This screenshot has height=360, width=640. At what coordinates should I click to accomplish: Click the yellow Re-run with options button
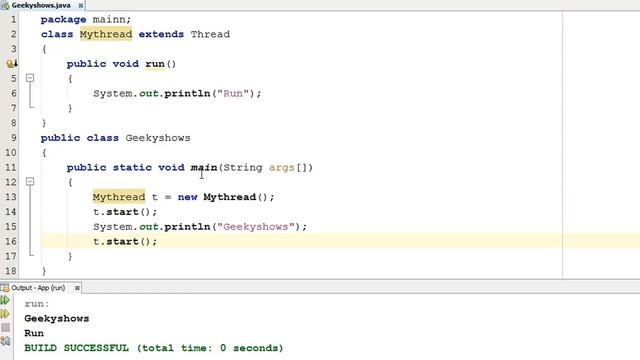(x=5, y=314)
